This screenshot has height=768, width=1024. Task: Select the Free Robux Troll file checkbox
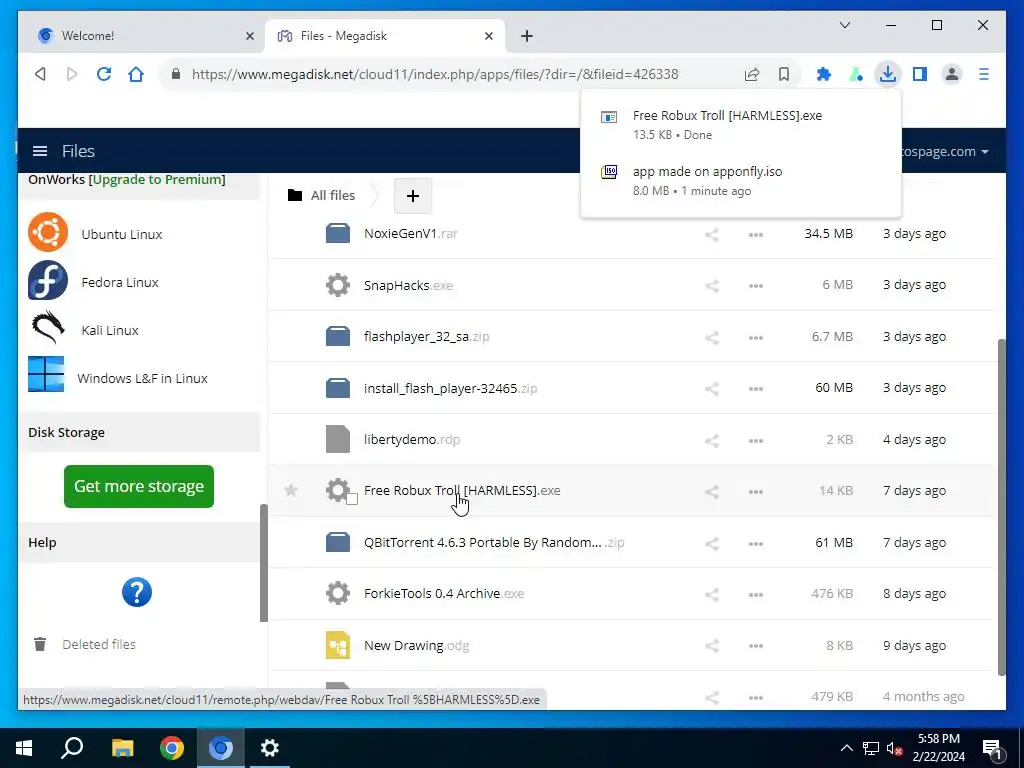[352, 500]
